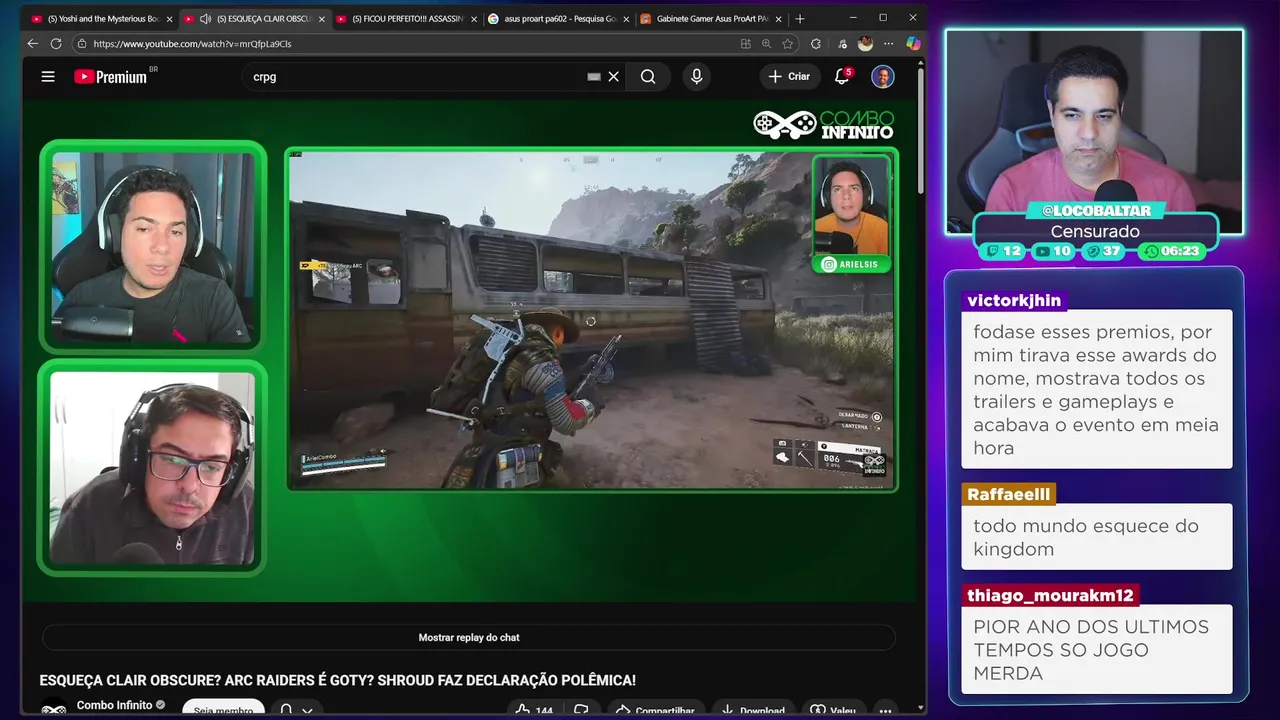The image size is (1280, 720).
Task: Click the Seja membro join button
Action: [223, 709]
